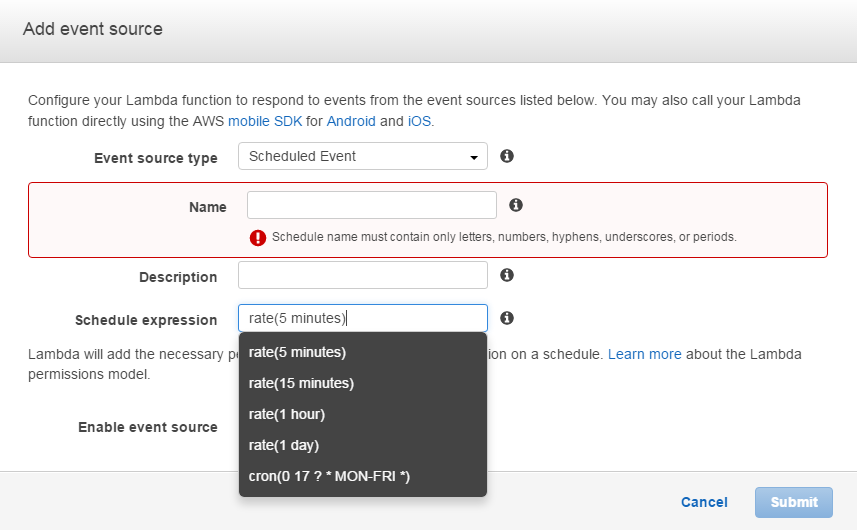857x530 pixels.
Task: Click the Learn more link
Action: (644, 354)
